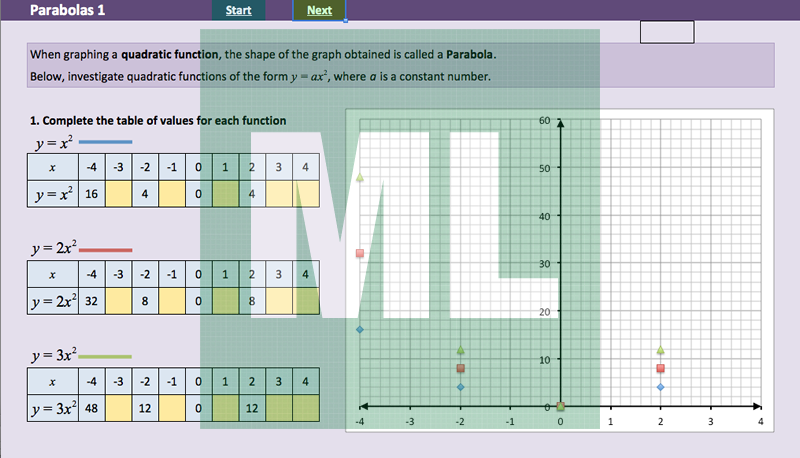
Task: Select the empty x = 4 cell for y=2x²
Action: point(305,299)
